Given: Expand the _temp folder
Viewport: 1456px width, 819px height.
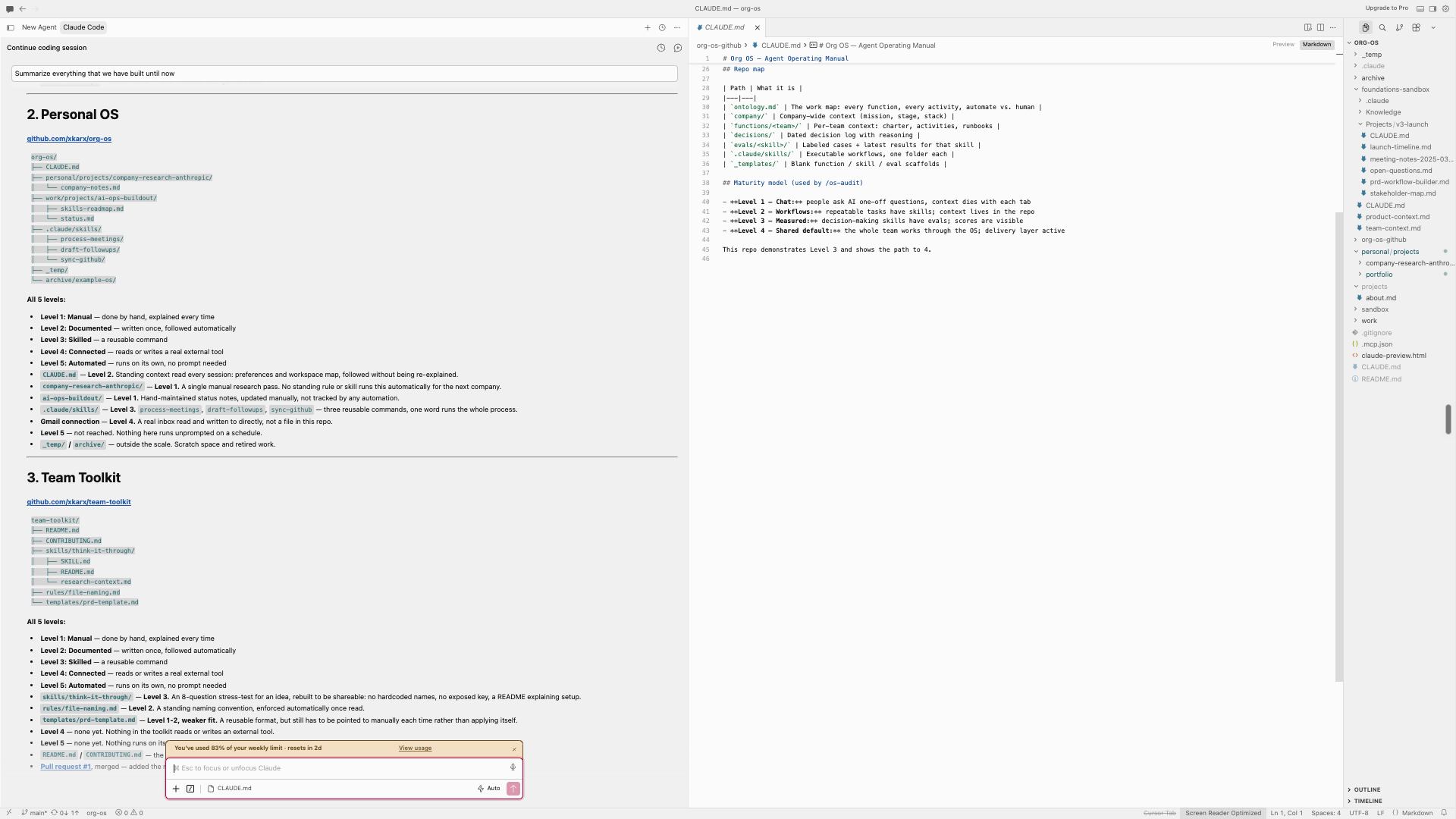Looking at the screenshot, I should tap(1400, 55).
